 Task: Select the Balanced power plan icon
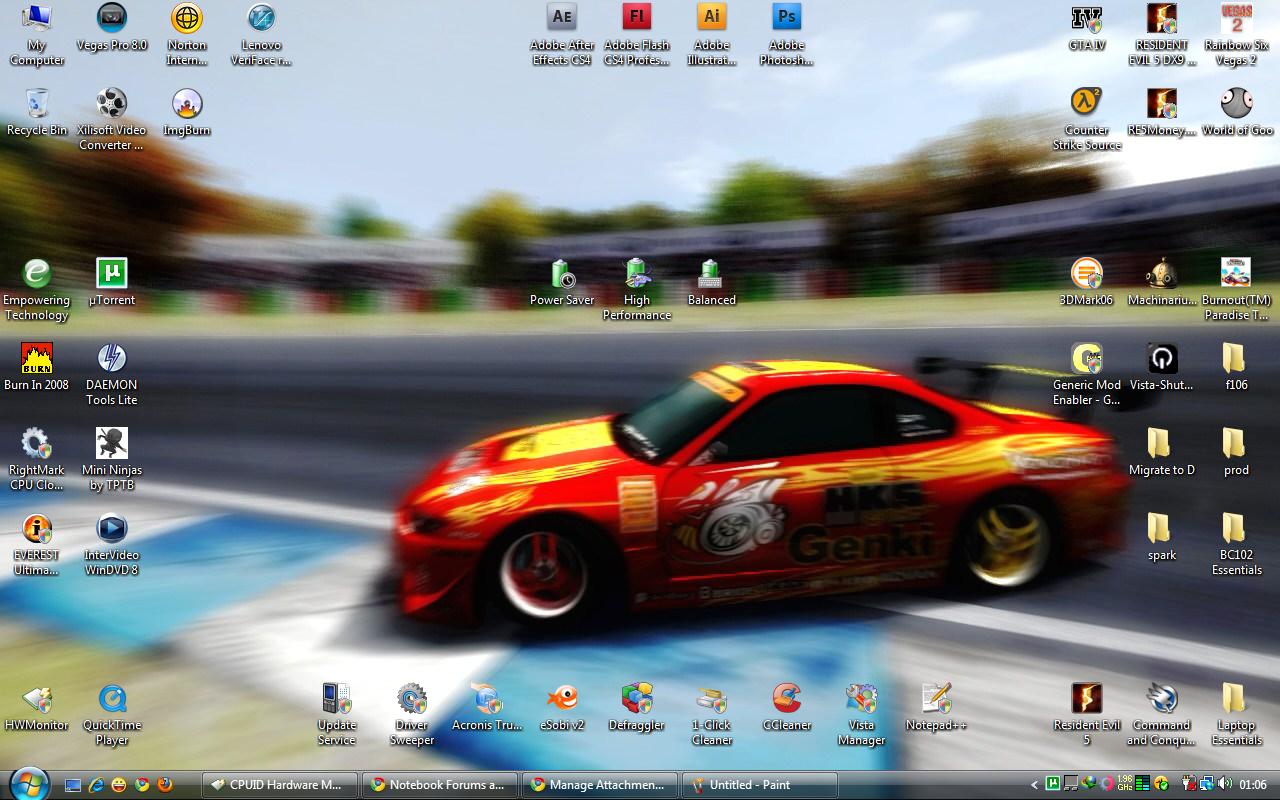(712, 282)
